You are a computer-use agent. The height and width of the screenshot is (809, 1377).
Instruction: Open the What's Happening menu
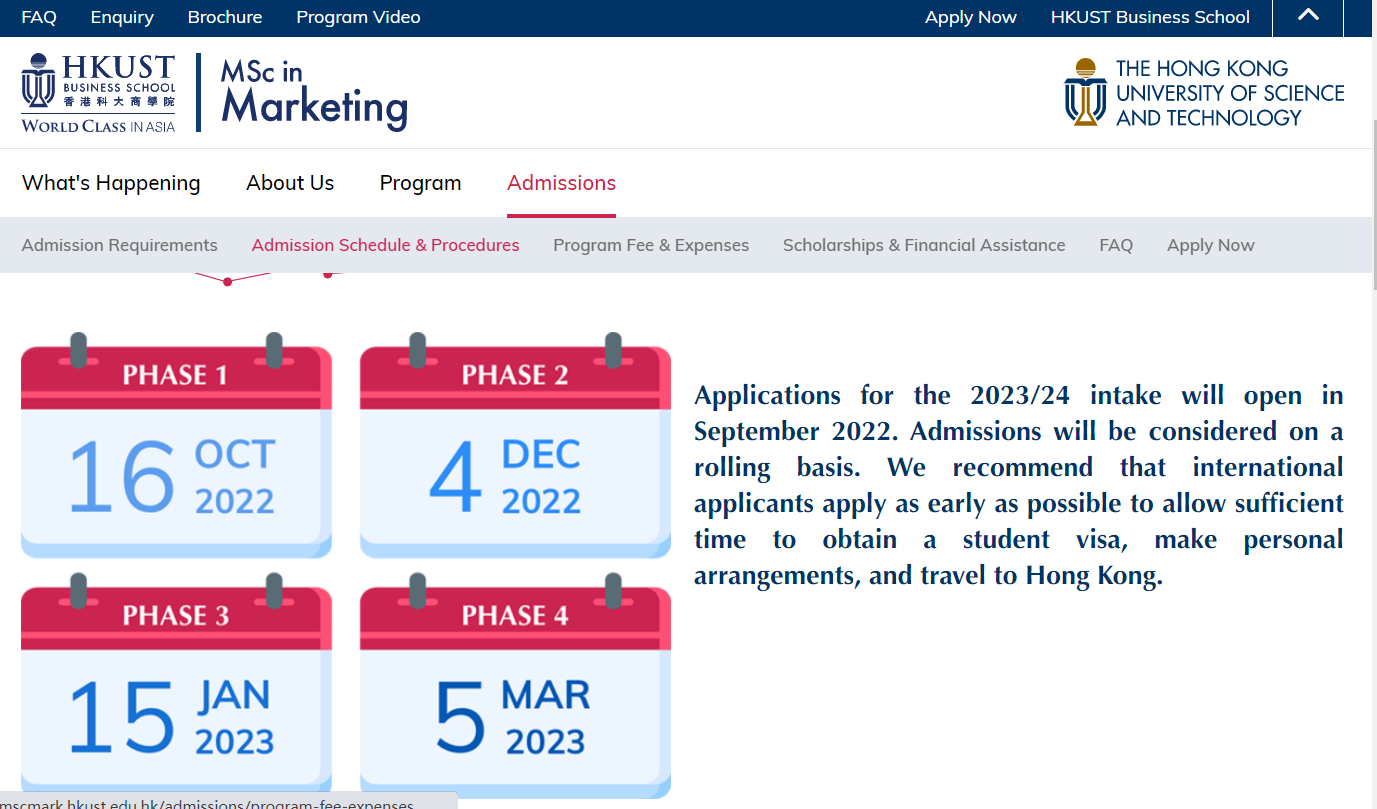click(x=111, y=183)
